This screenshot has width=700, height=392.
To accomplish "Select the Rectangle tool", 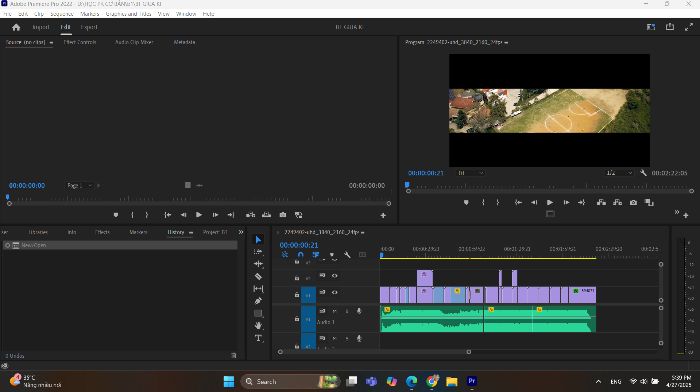I will [258, 313].
